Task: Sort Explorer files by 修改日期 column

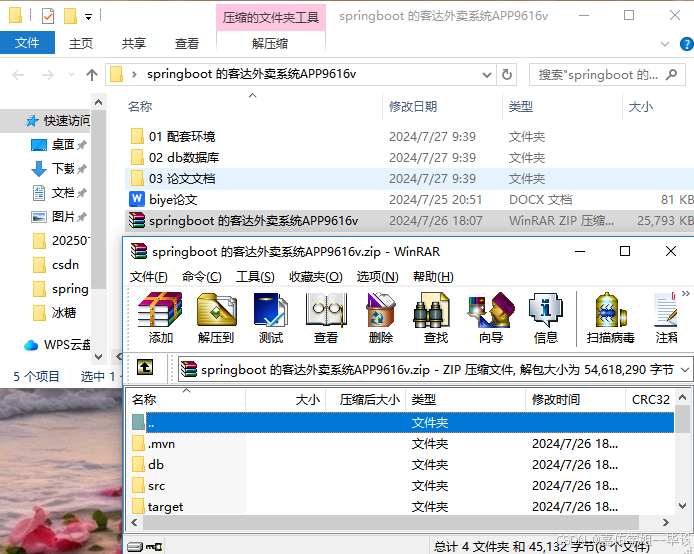Action: tap(442, 106)
